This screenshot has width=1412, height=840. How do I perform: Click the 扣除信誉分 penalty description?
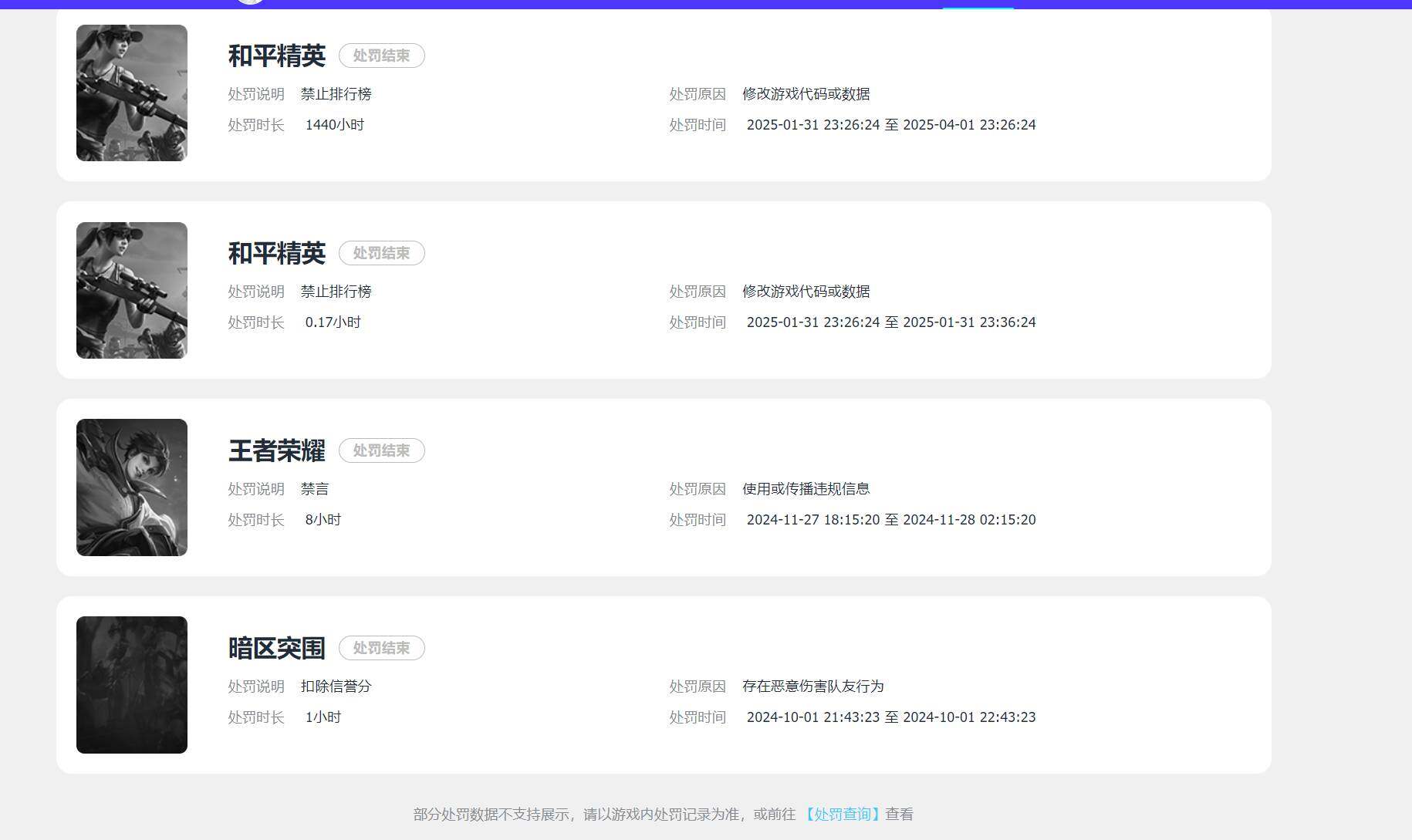(x=336, y=687)
